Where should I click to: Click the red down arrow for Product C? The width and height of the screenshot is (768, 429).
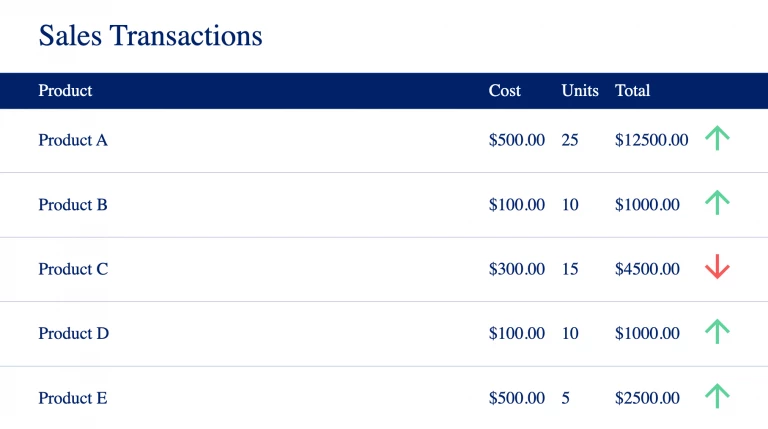click(717, 266)
